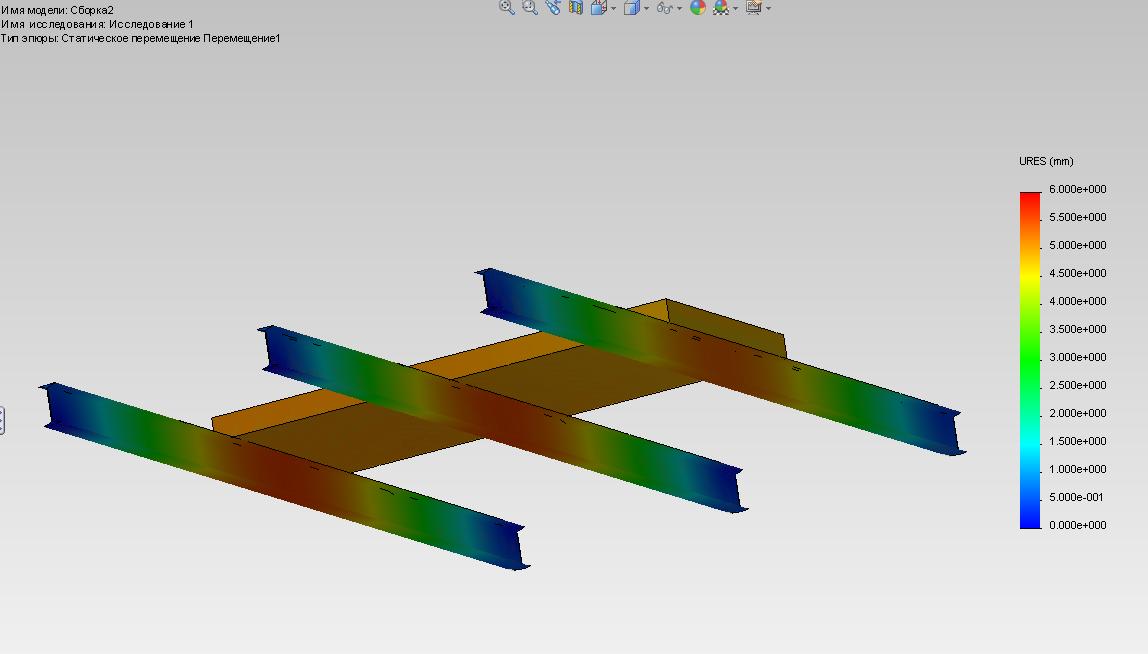Open the Display Style dropdown arrow
Viewport: 1148px width, 654px height.
[x=646, y=8]
